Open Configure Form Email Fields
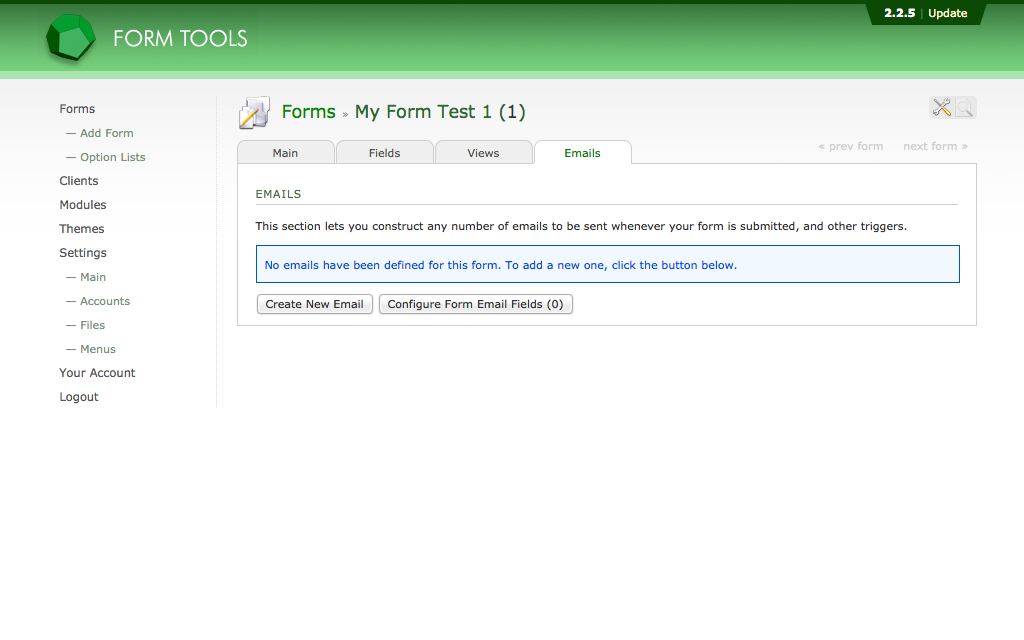Image resolution: width=1024 pixels, height=640 pixels. 476,304
